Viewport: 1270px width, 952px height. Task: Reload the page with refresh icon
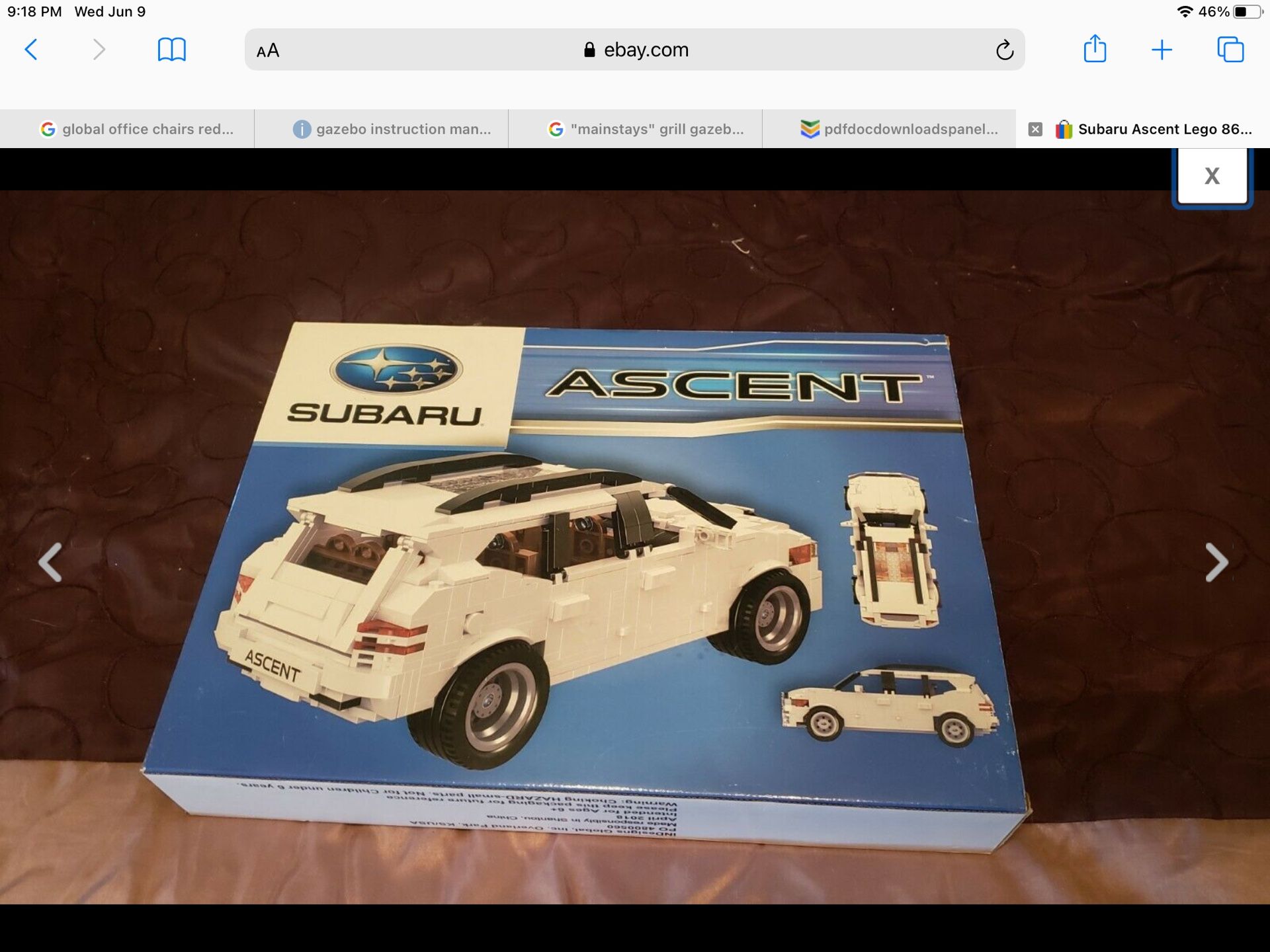[x=1004, y=50]
